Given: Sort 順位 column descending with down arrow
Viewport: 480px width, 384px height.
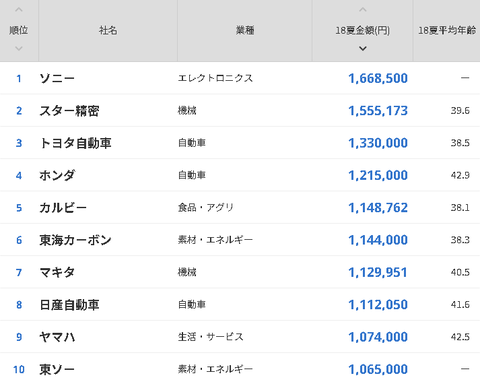Looking at the screenshot, I should click(x=19, y=49).
